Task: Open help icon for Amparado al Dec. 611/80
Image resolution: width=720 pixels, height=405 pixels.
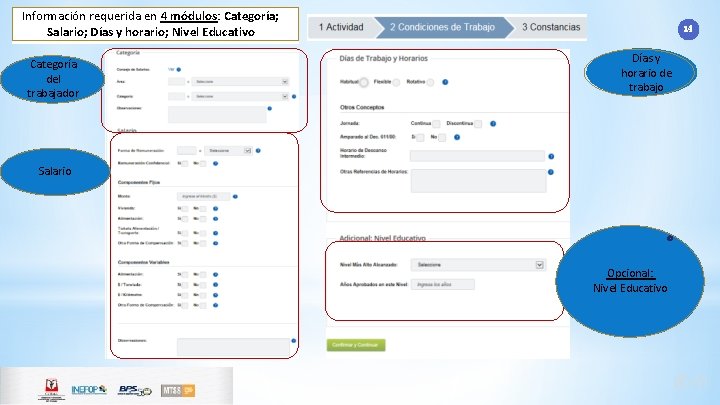Action: click(457, 137)
